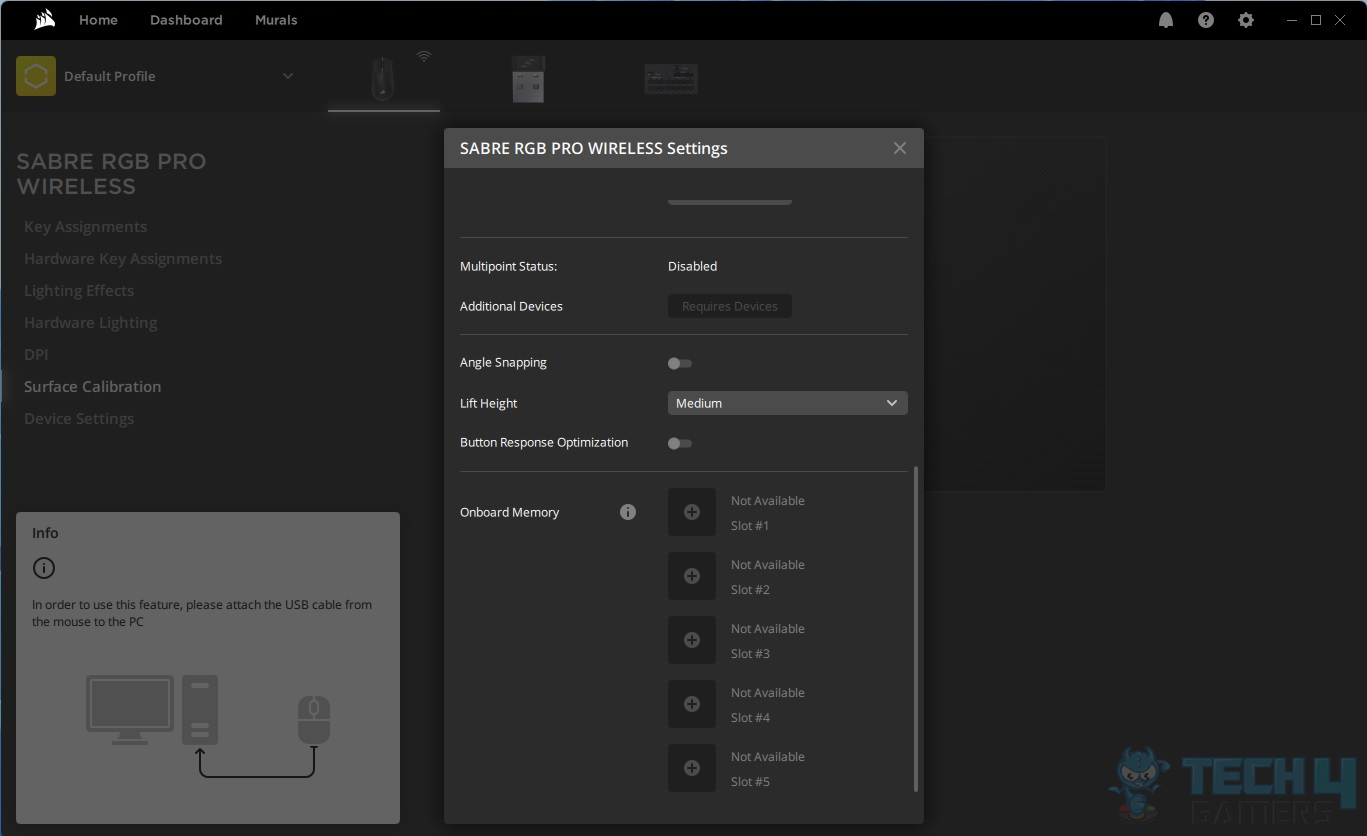
Task: Click the Onboard Memory info icon
Action: (x=628, y=512)
